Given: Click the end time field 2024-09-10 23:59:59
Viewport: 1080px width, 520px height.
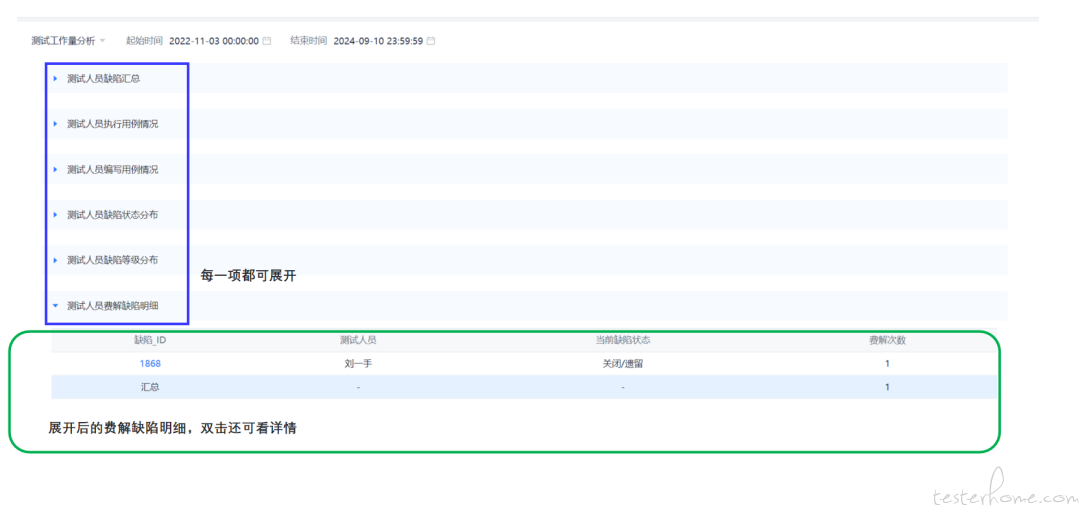Looking at the screenshot, I should 377,41.
